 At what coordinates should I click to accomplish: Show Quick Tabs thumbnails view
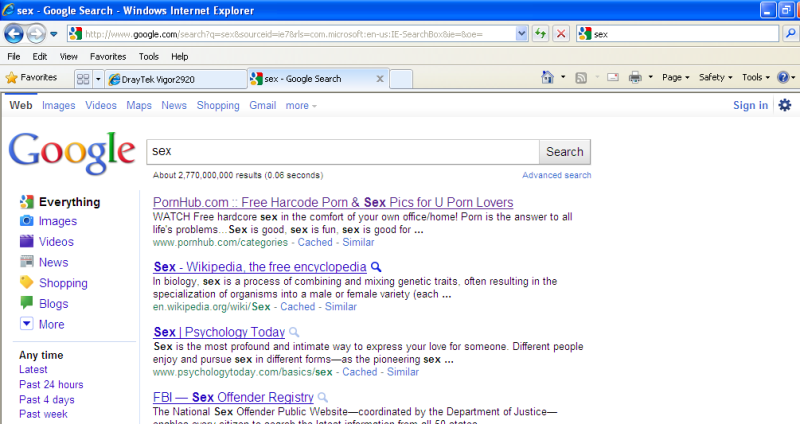pos(83,79)
